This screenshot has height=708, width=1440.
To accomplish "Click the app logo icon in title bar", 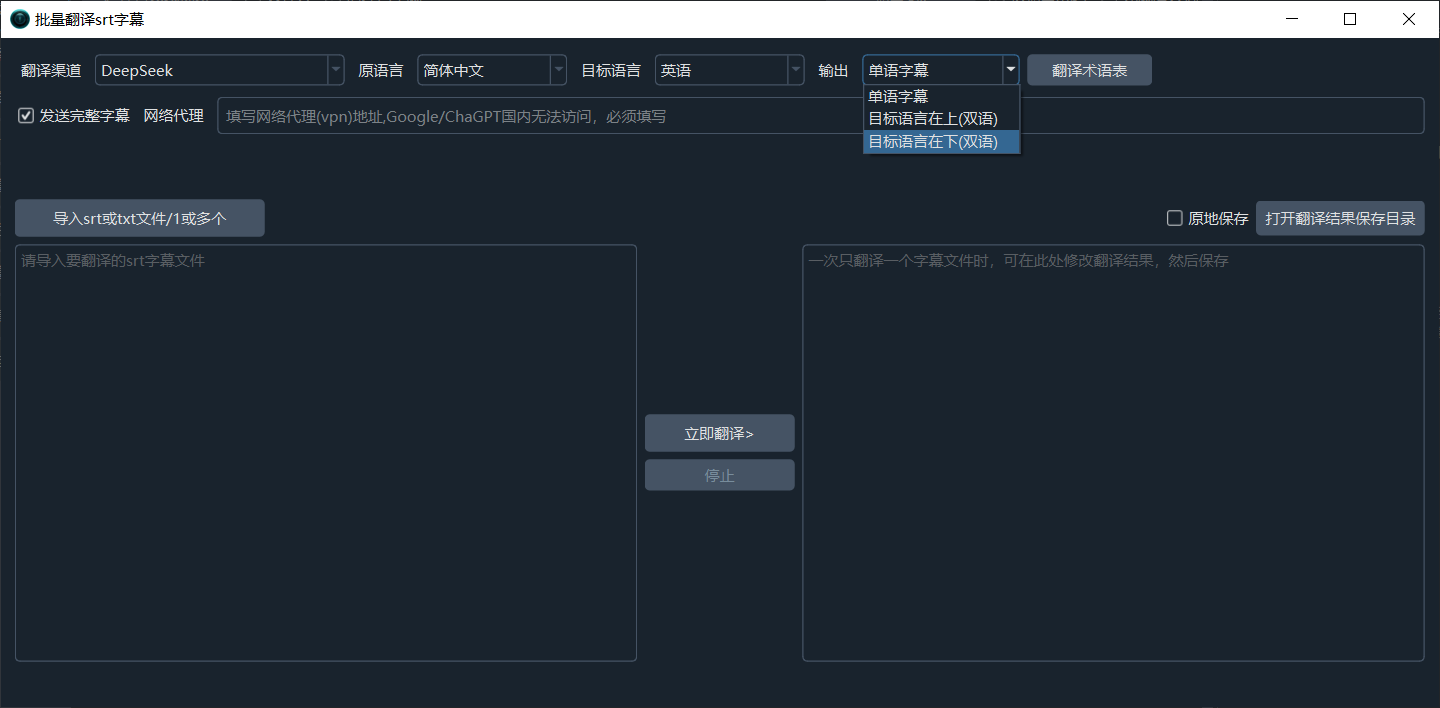I will pyautogui.click(x=18, y=18).
